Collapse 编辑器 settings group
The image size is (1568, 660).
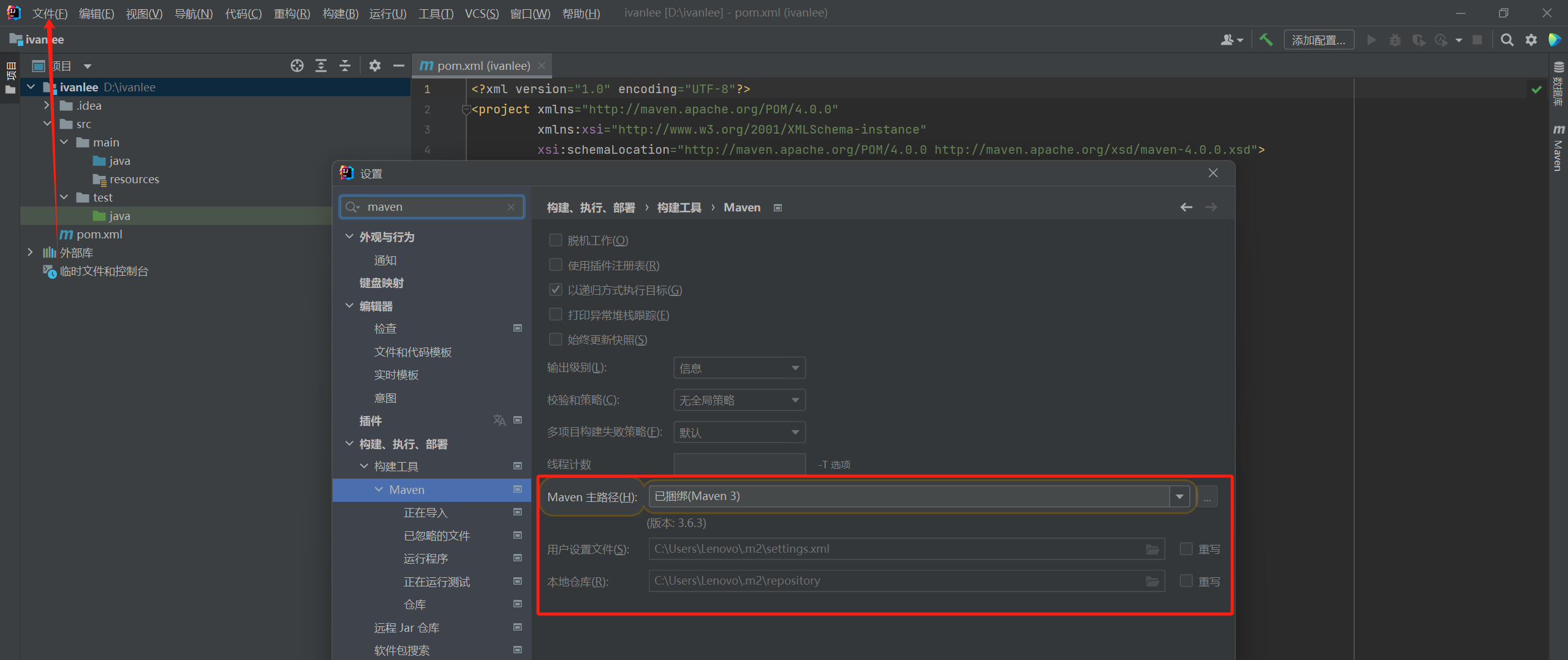pyautogui.click(x=349, y=306)
